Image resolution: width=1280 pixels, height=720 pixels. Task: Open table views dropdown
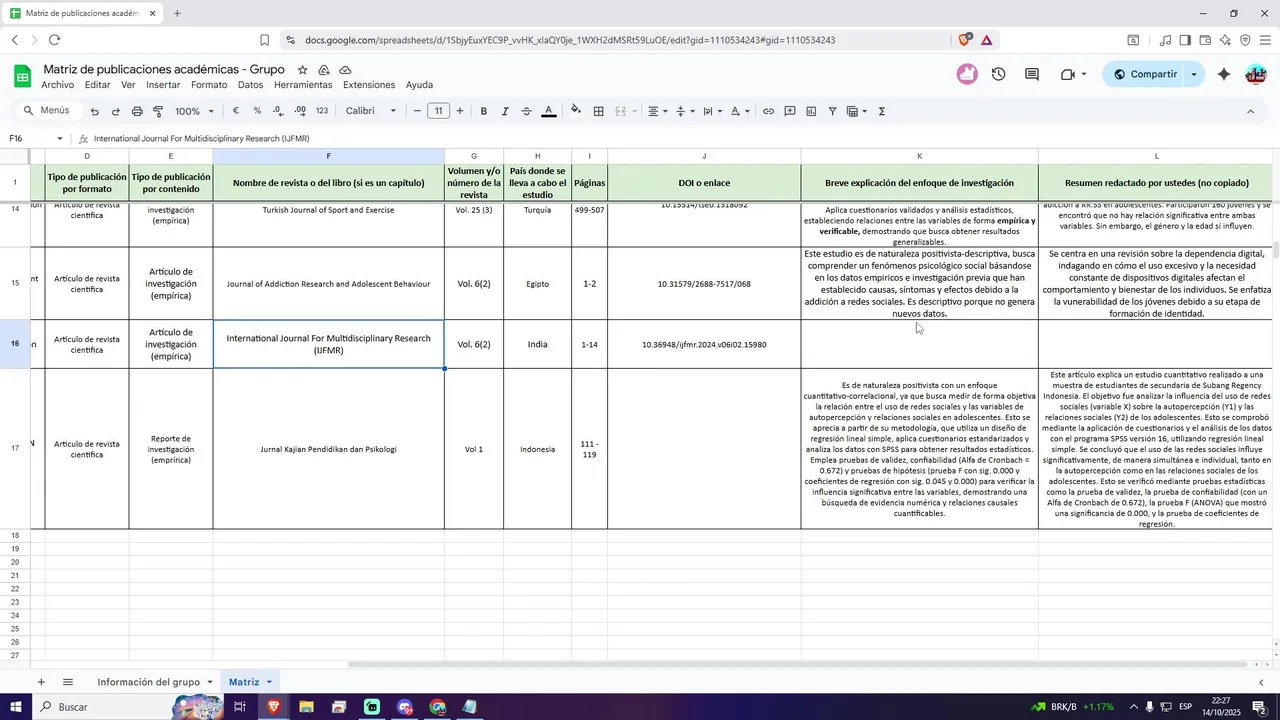(857, 111)
